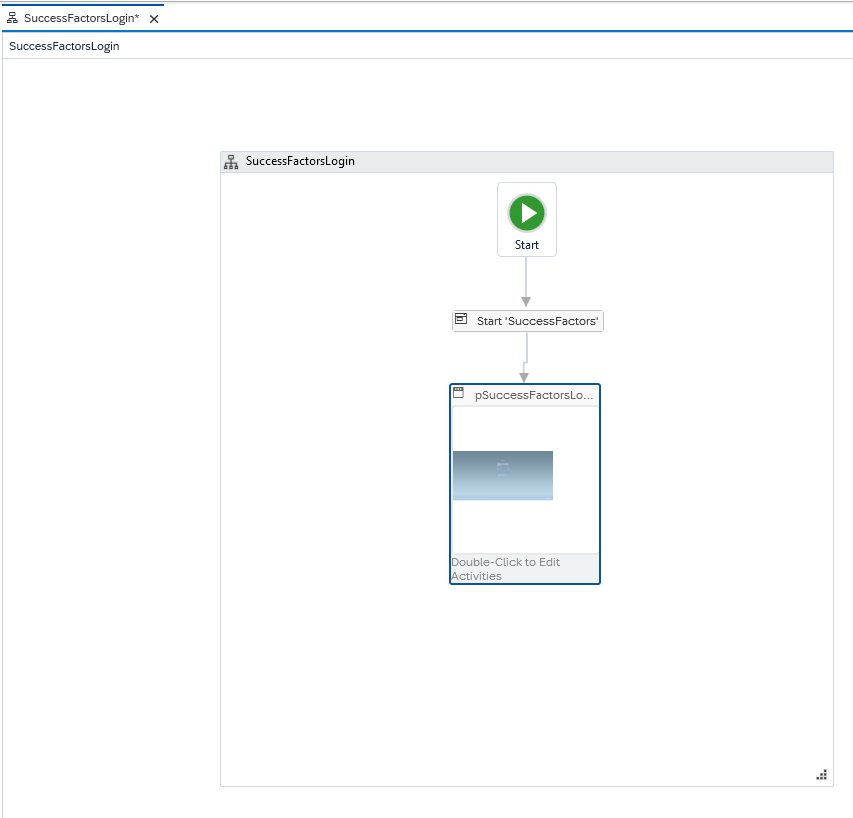Click the resize grip of the workflow container
The width and height of the screenshot is (853, 818).
(822, 775)
